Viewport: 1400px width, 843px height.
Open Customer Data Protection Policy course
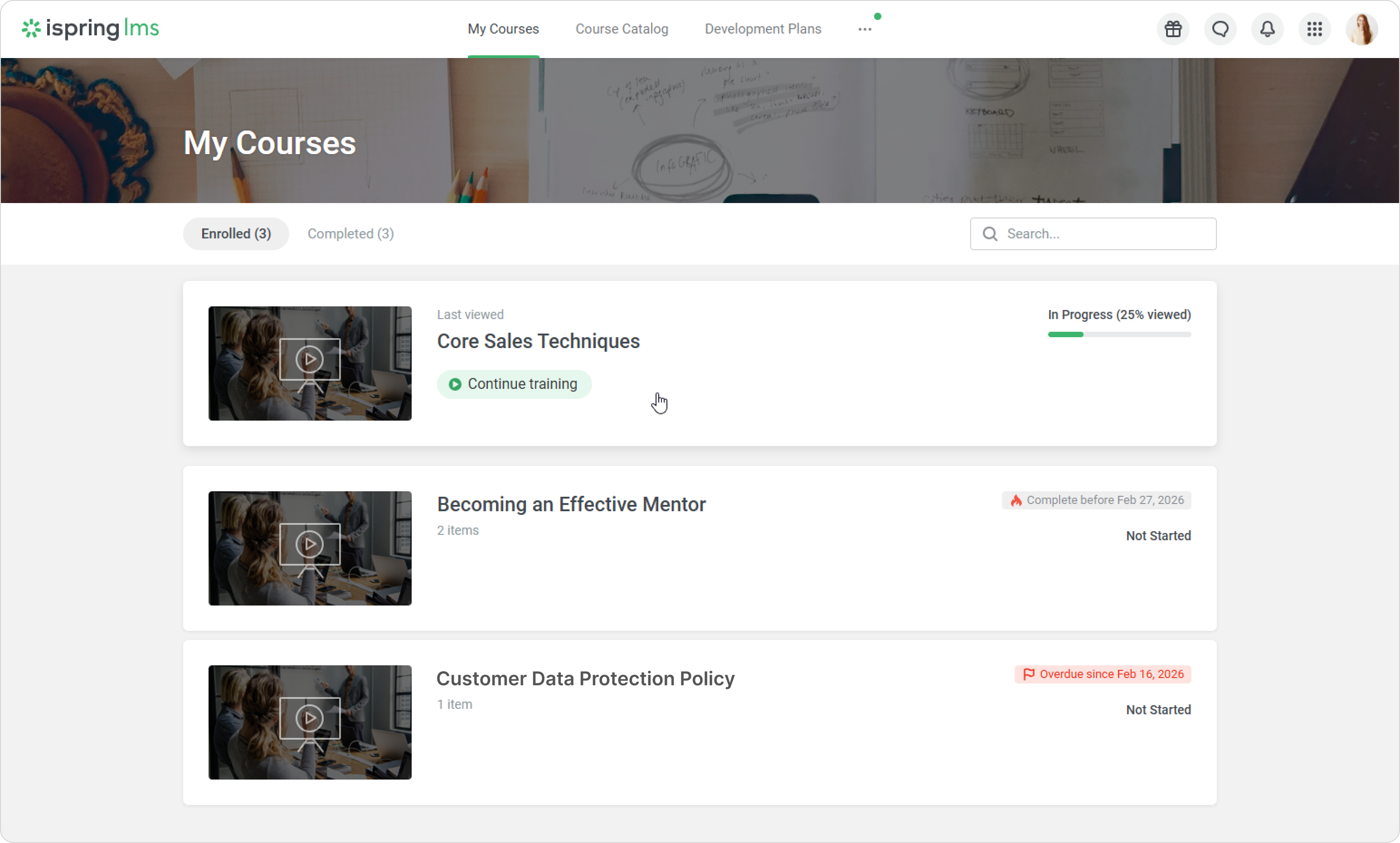(585, 679)
